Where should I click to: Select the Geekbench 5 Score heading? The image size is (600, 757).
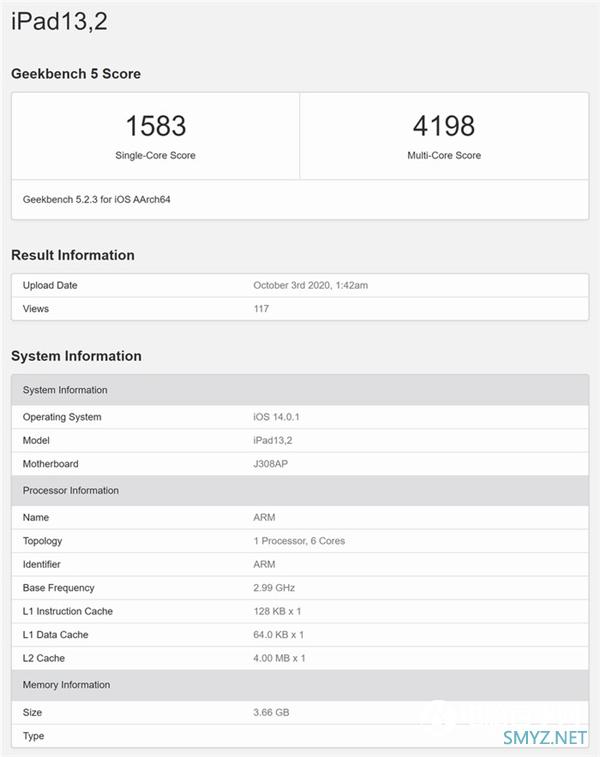coord(76,73)
